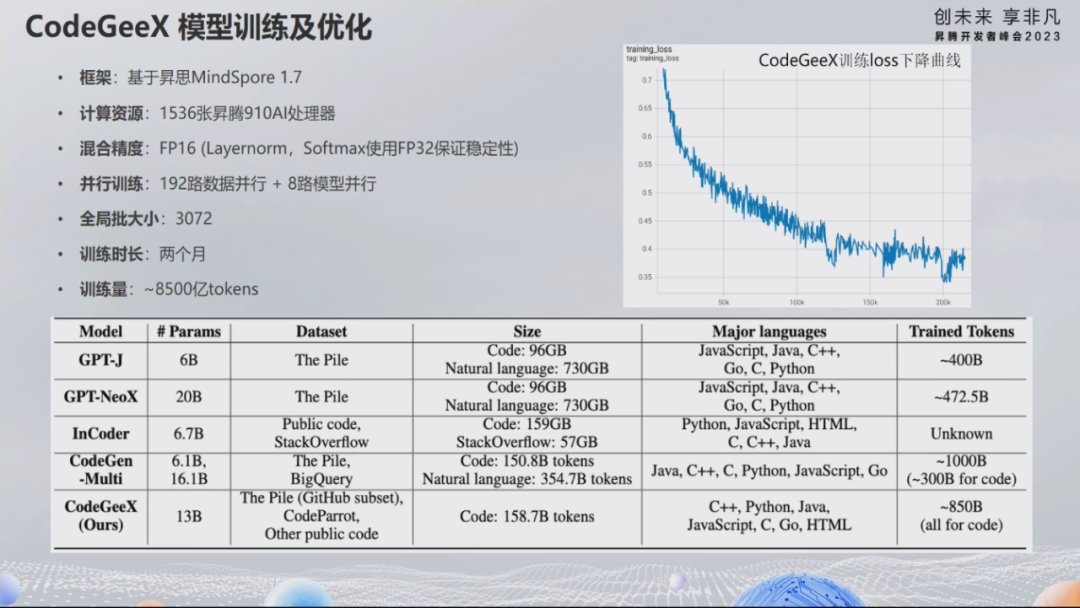Click the 'Dataset' column header

[322, 332]
